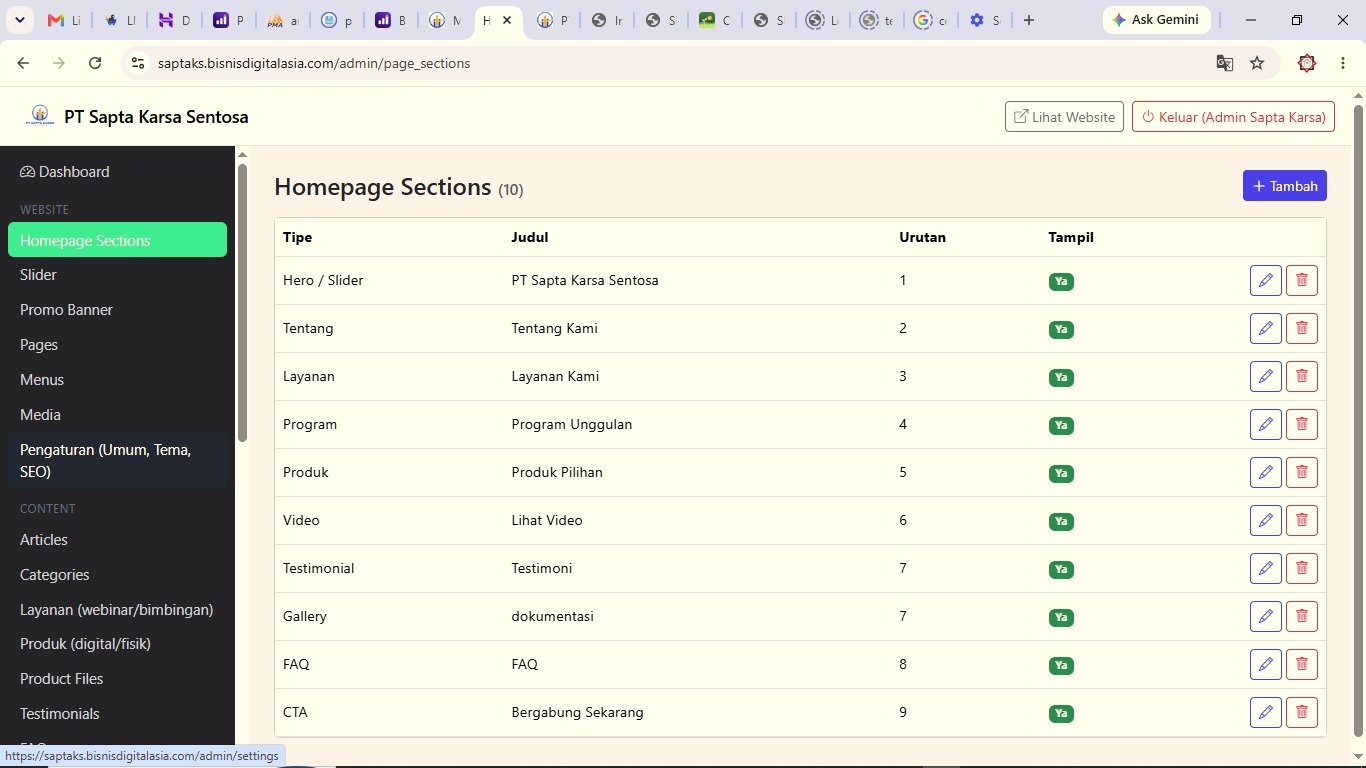Bookmark this page with the star icon

(1257, 63)
